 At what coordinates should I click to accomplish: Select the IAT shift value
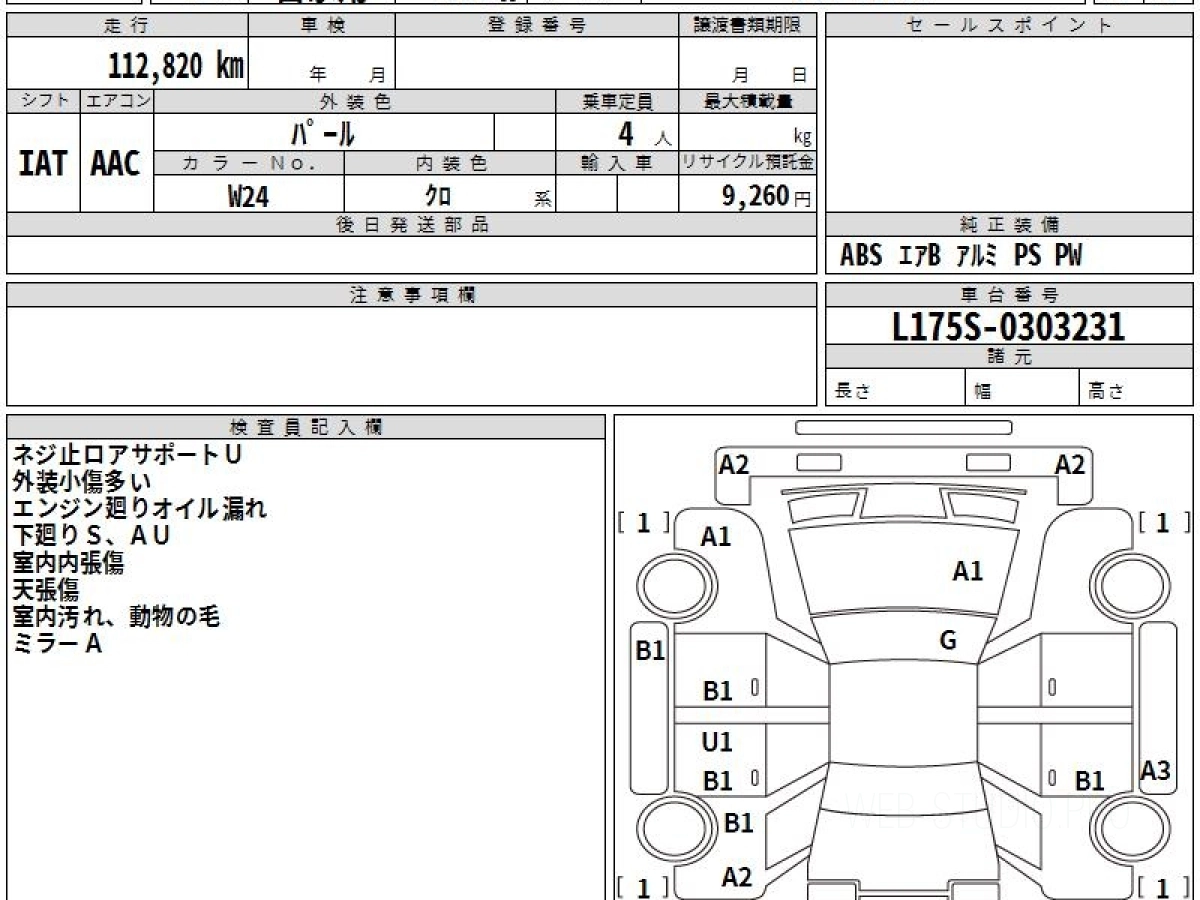[43, 163]
